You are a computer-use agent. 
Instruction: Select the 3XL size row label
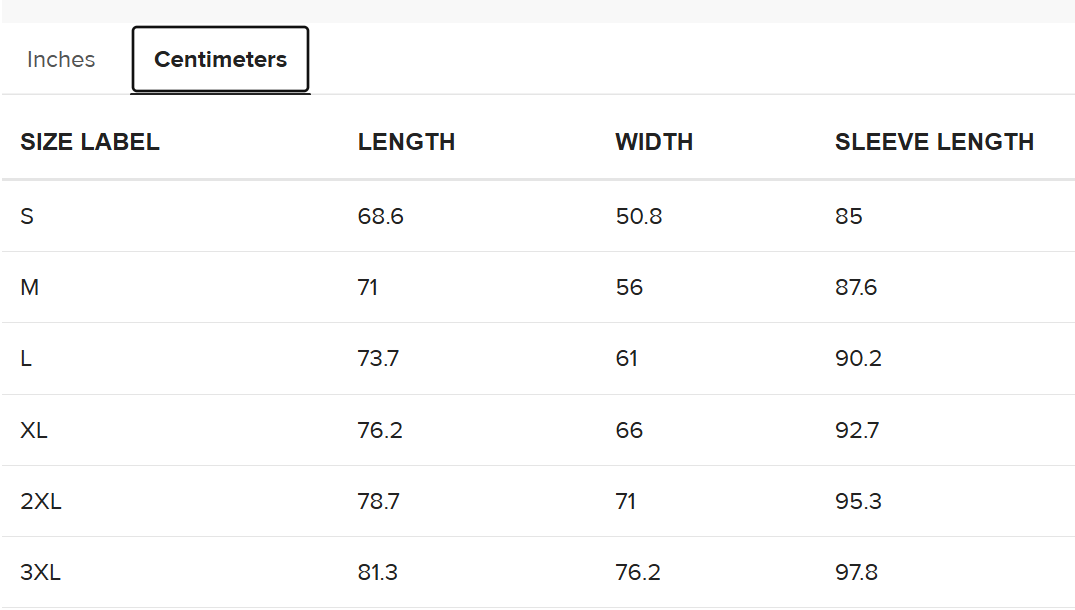40,572
